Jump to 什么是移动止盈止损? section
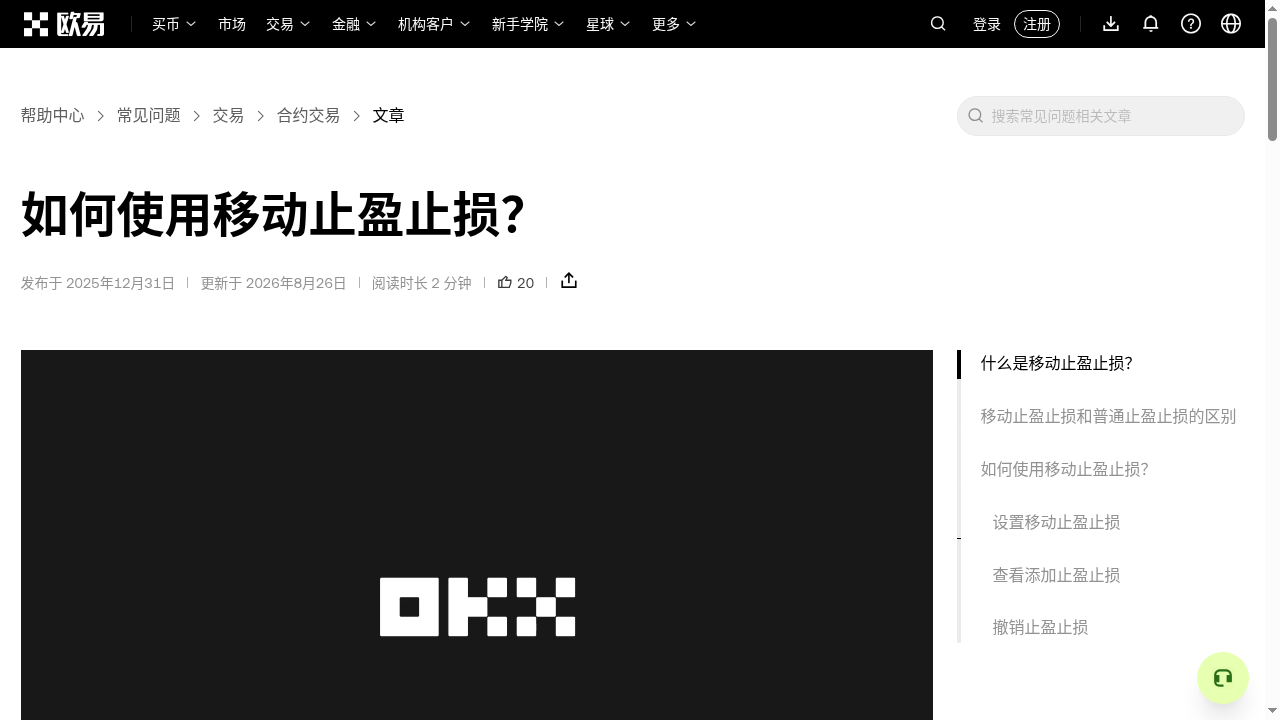1280x720 pixels. 1056,364
